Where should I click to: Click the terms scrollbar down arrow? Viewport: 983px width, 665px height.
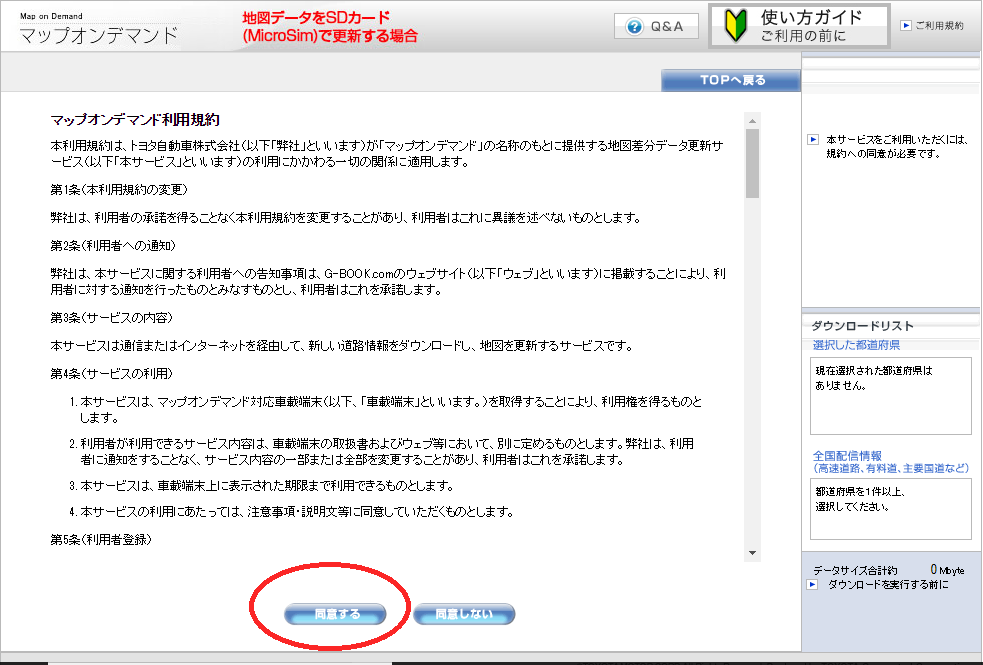tap(752, 553)
